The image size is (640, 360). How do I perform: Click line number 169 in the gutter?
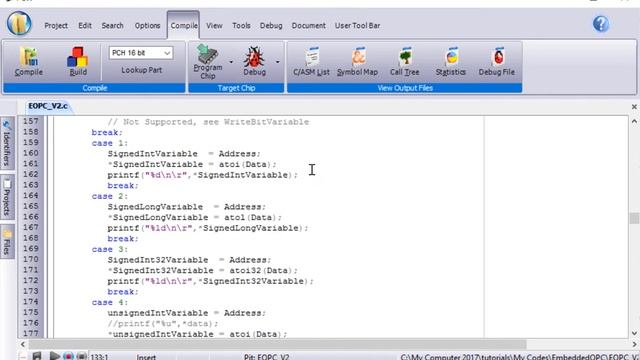pos(31,249)
